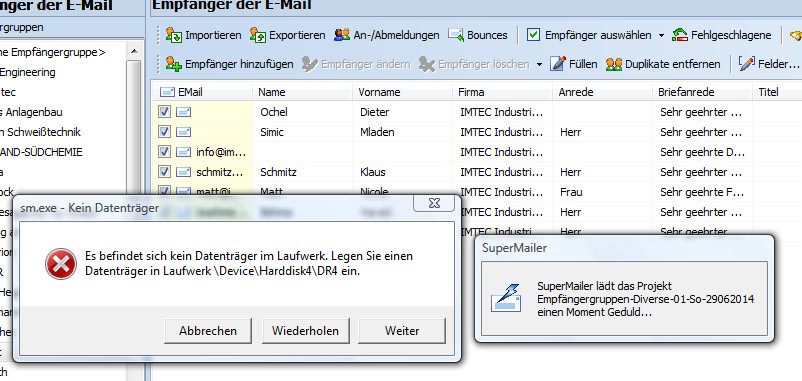Sort by Titel column header
The height and width of the screenshot is (381, 802).
point(777,92)
